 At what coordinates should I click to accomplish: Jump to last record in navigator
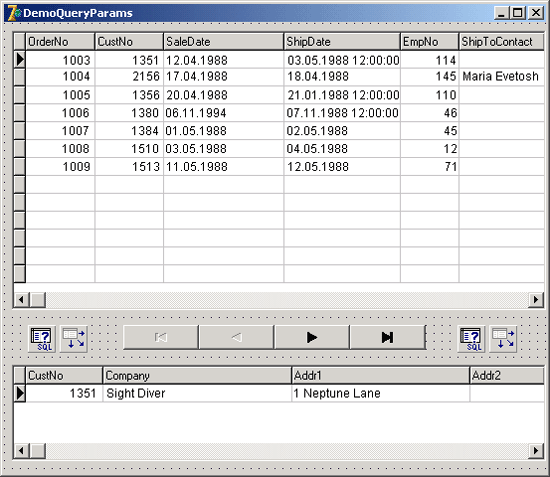[388, 337]
